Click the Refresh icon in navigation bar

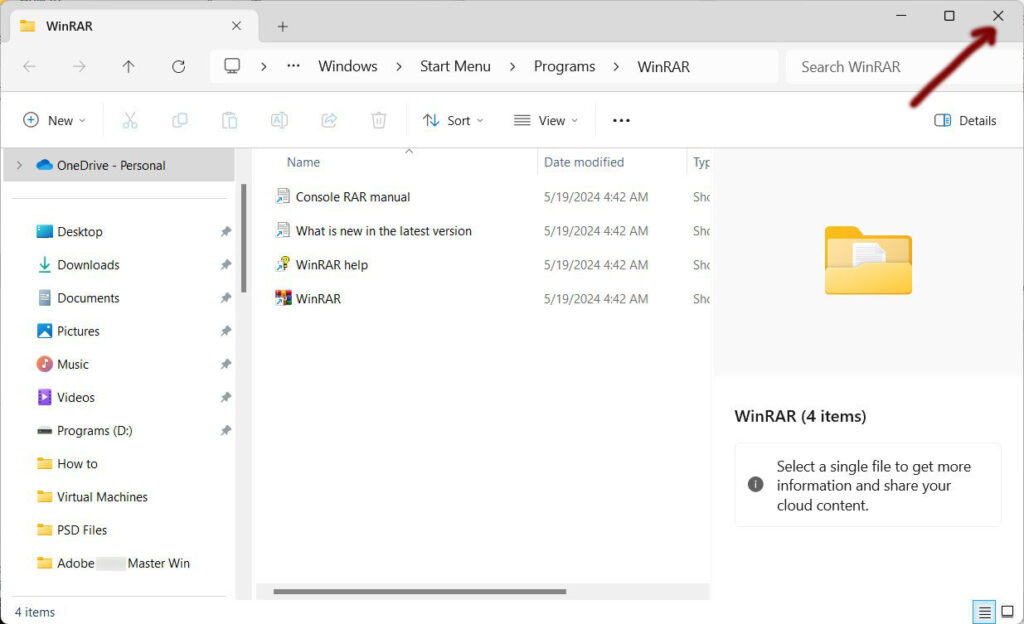(178, 67)
